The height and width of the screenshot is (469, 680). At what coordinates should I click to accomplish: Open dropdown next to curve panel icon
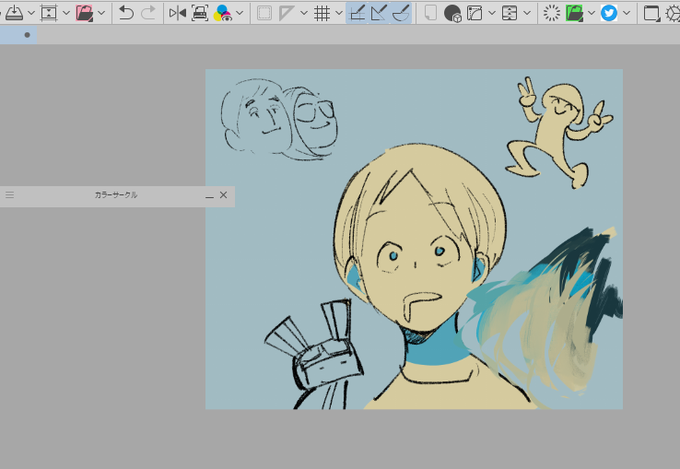(492, 13)
